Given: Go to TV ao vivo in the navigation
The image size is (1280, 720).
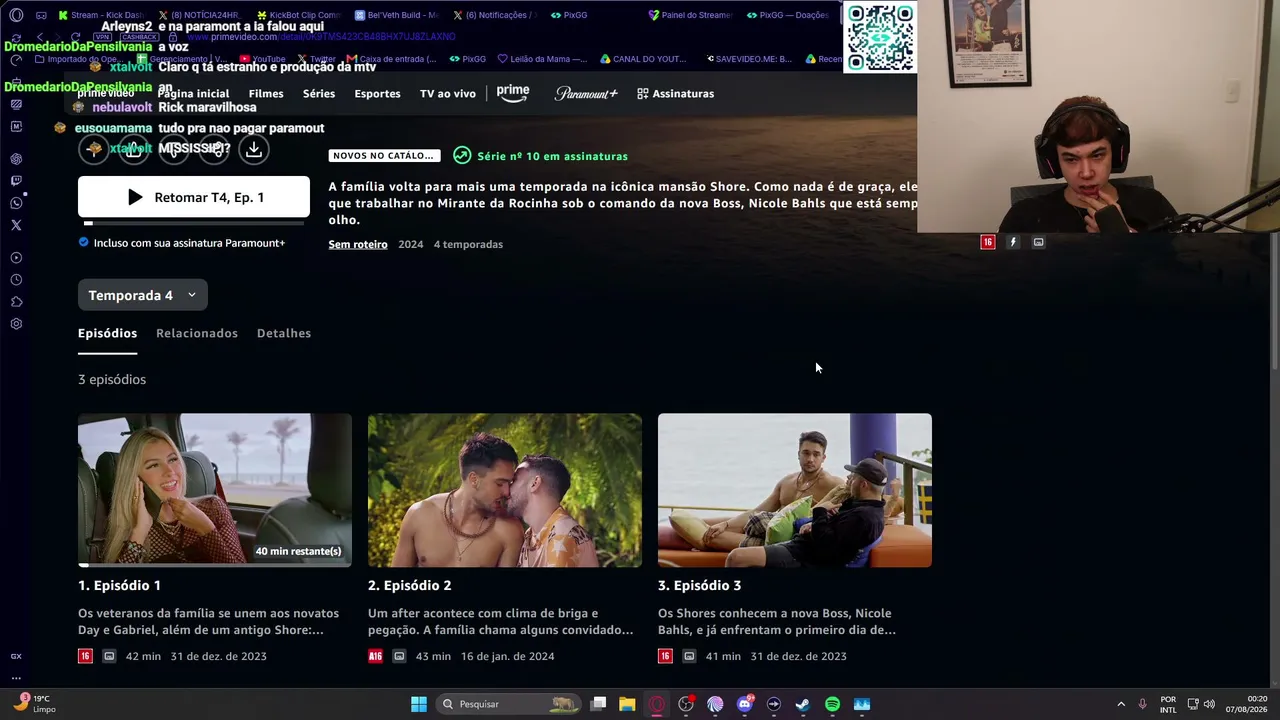Looking at the screenshot, I should click(448, 93).
